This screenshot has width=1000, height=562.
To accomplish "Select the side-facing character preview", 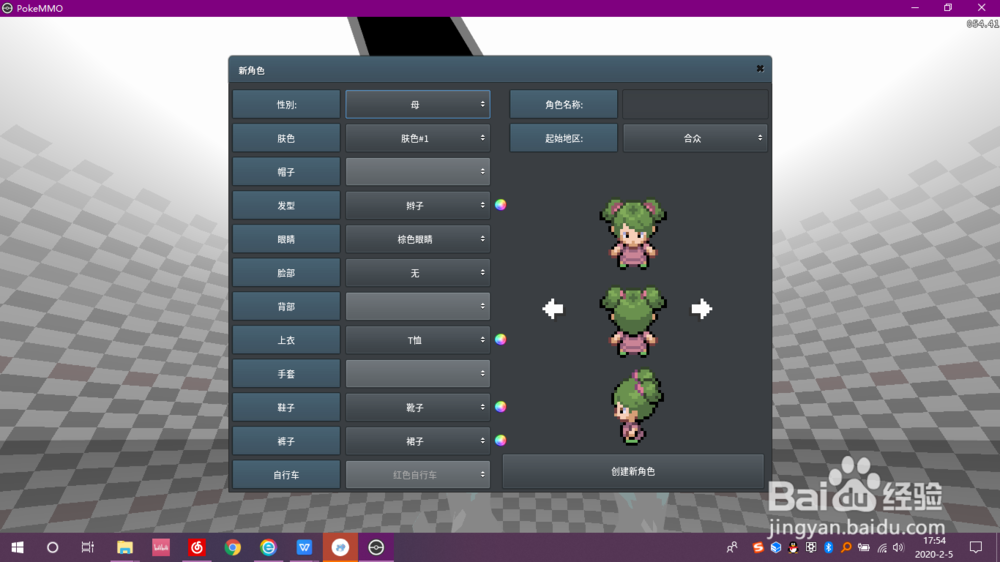I will point(636,407).
